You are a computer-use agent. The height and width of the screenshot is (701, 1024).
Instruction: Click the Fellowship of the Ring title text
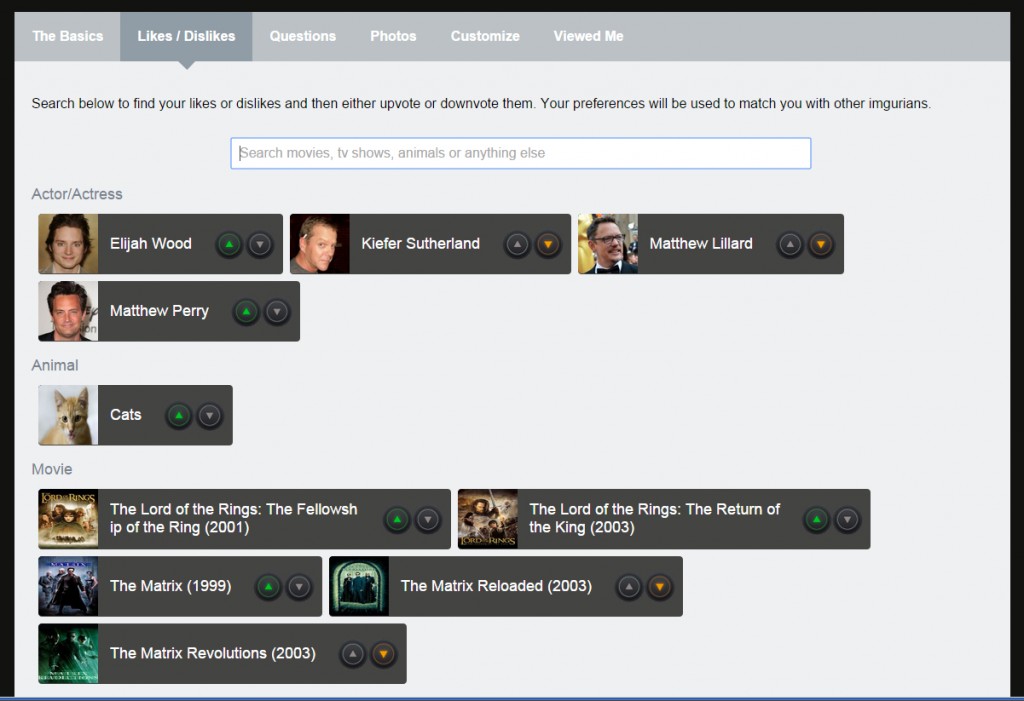point(234,518)
